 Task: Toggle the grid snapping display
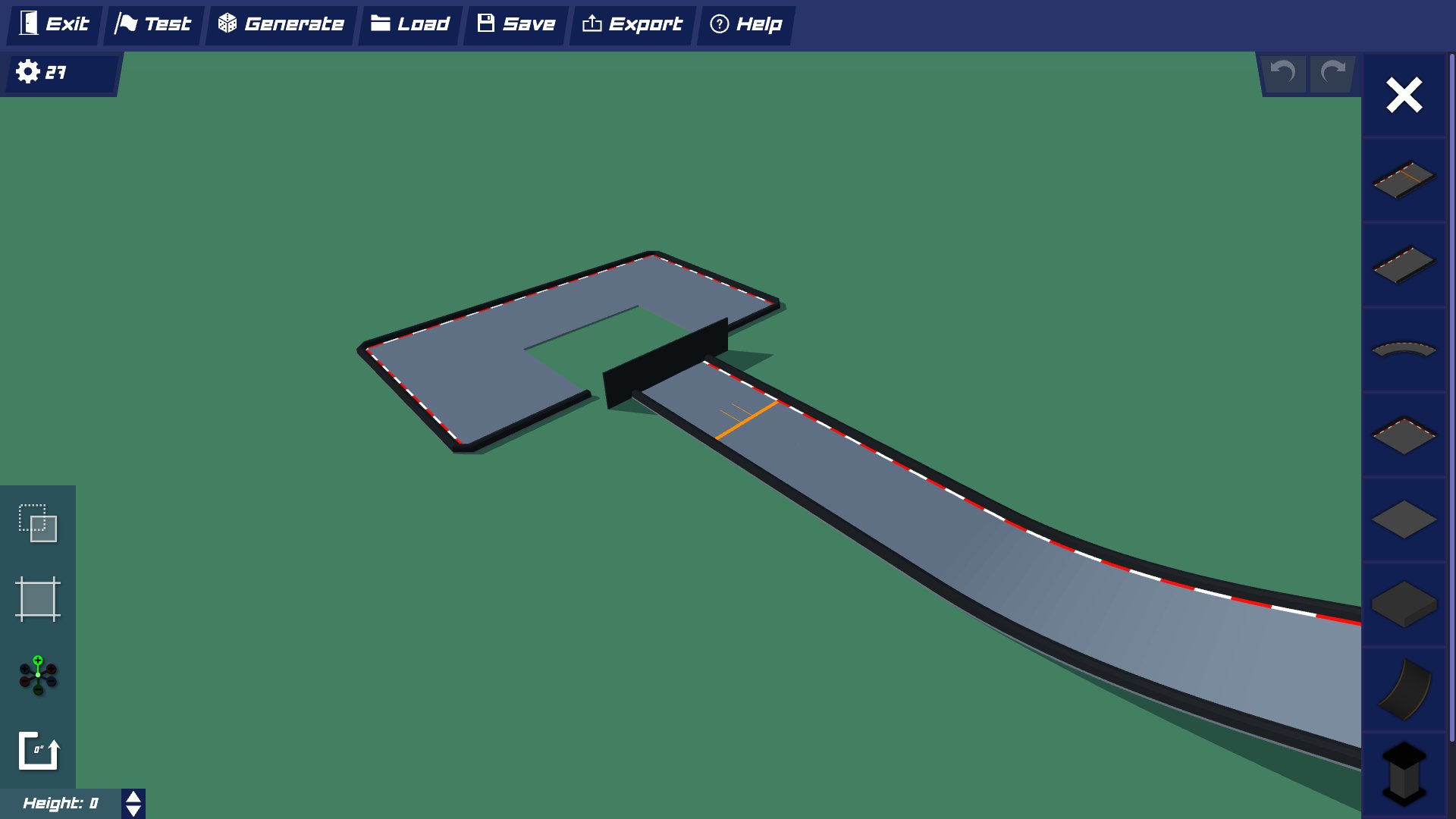(x=38, y=599)
